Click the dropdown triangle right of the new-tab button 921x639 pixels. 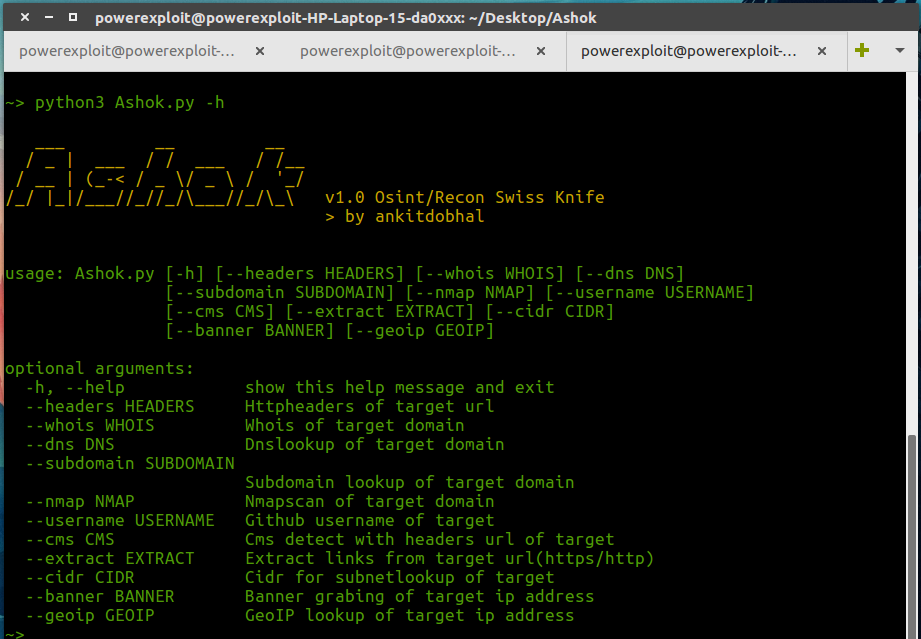(x=898, y=50)
